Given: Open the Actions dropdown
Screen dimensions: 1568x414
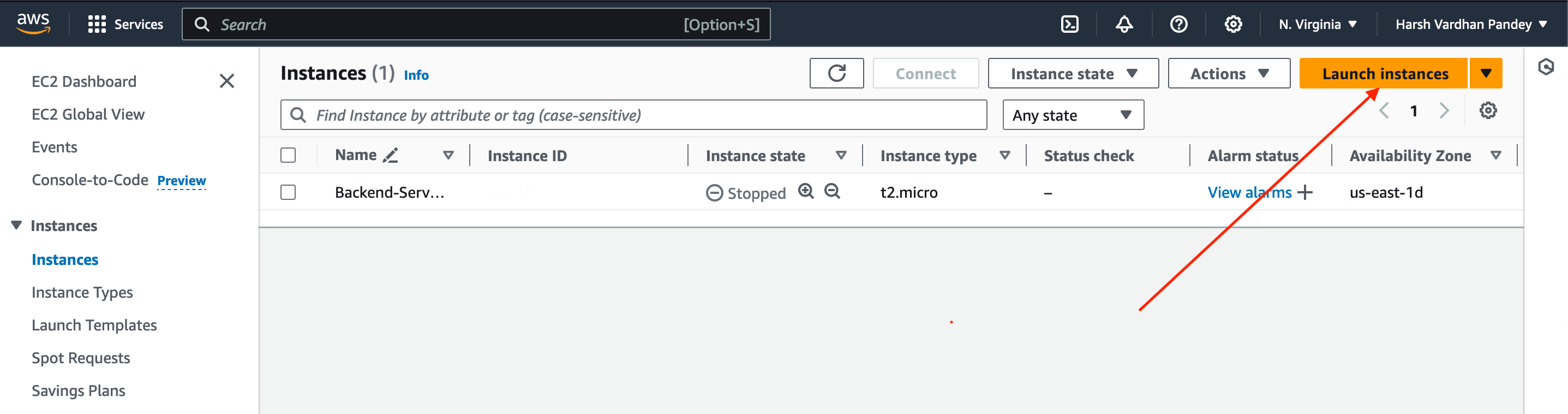Looking at the screenshot, I should (x=1228, y=74).
